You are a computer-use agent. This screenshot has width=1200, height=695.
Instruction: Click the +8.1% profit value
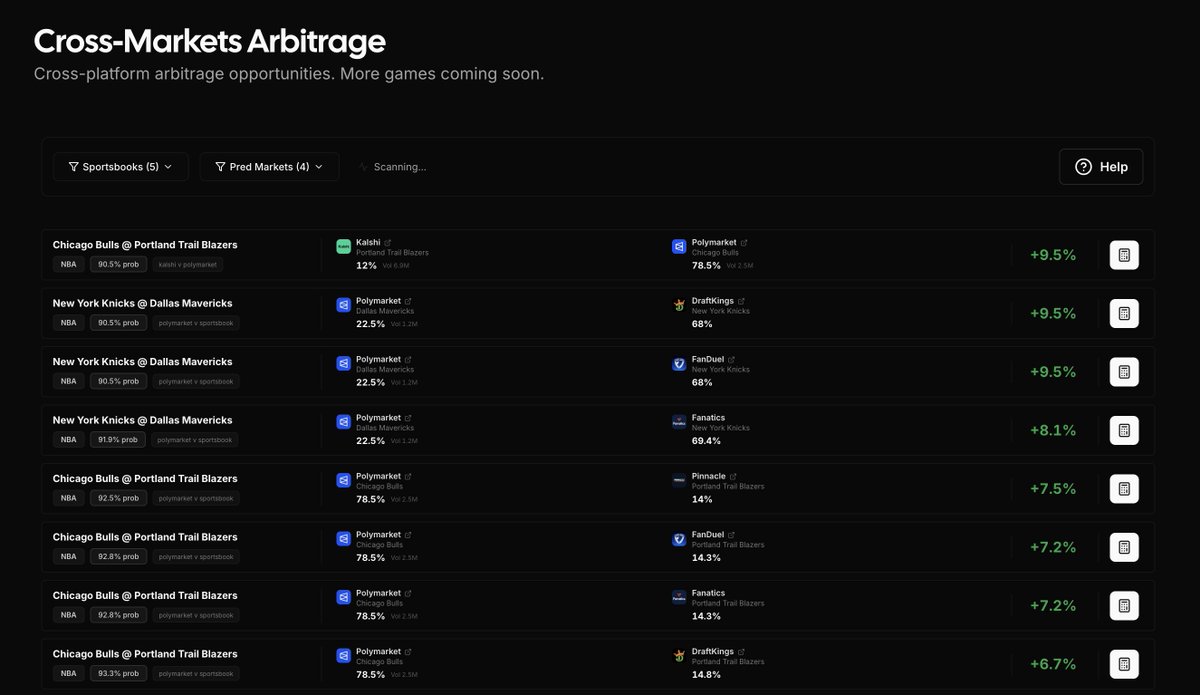[x=1053, y=430]
